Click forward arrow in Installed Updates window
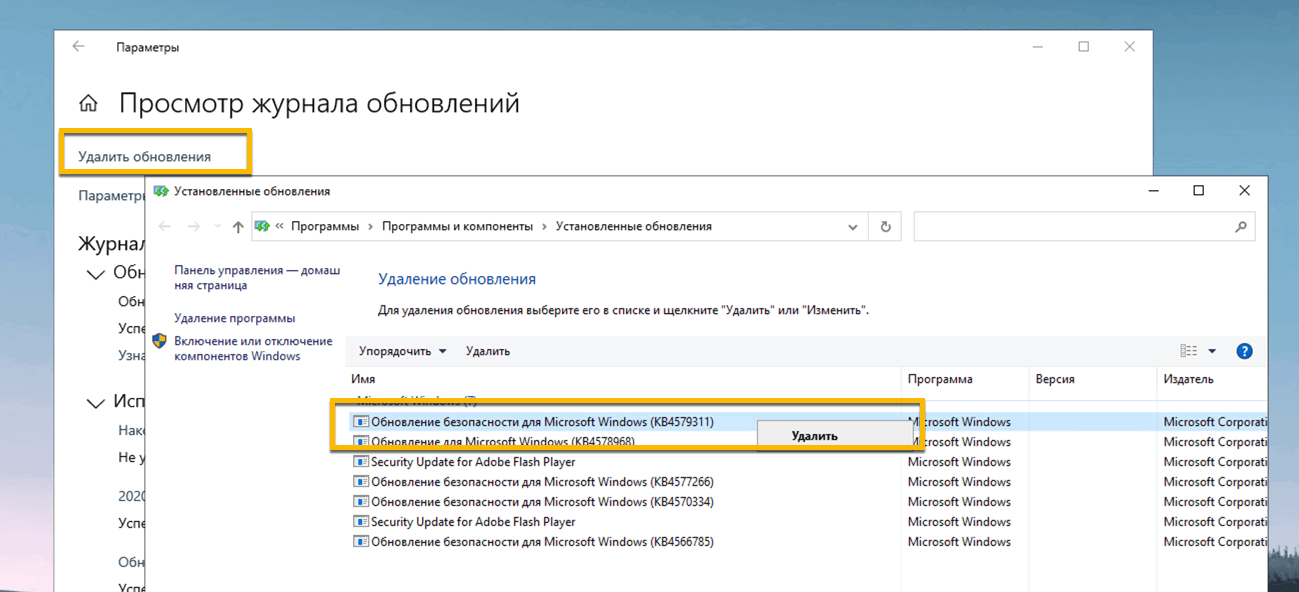1299x592 pixels. (194, 227)
